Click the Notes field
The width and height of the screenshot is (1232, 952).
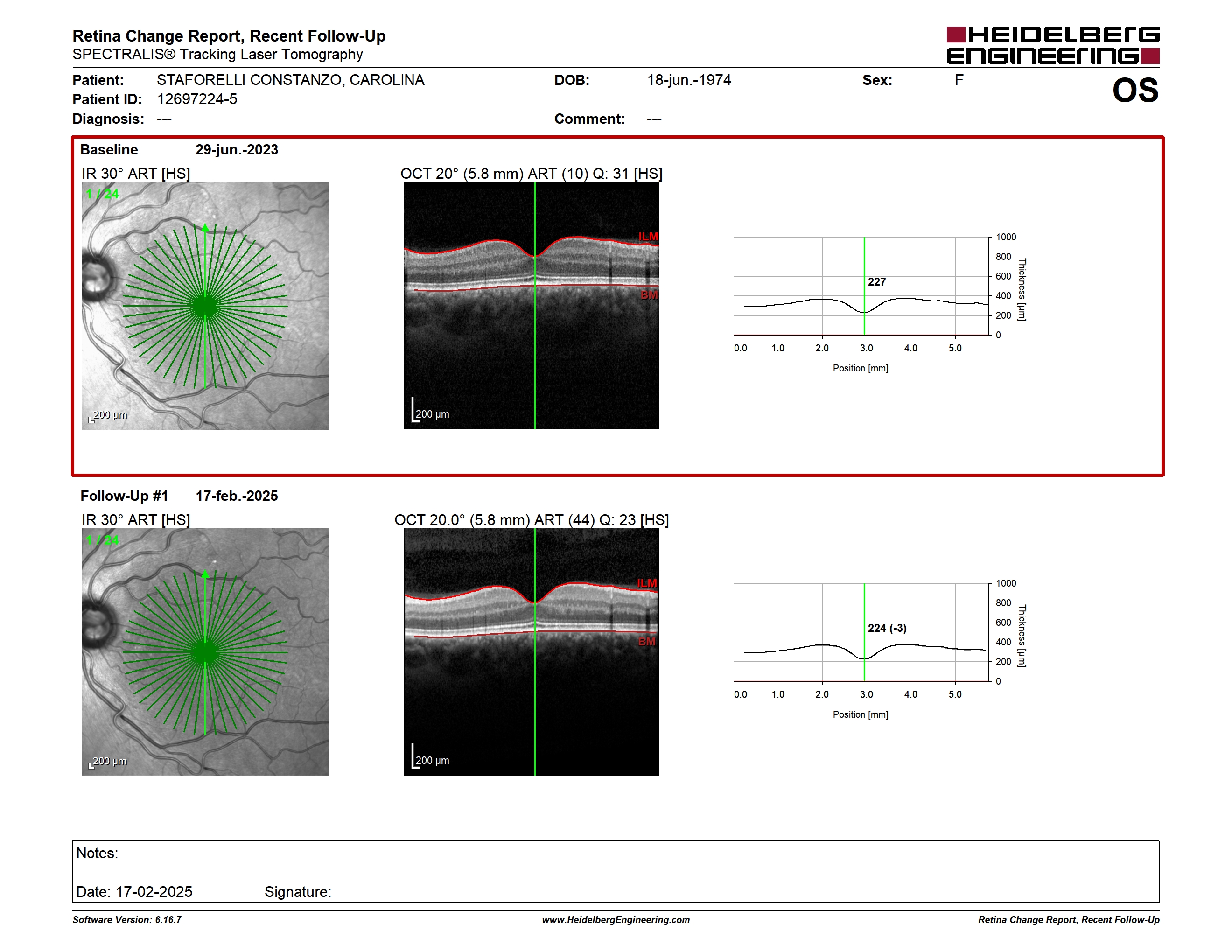pos(616,872)
